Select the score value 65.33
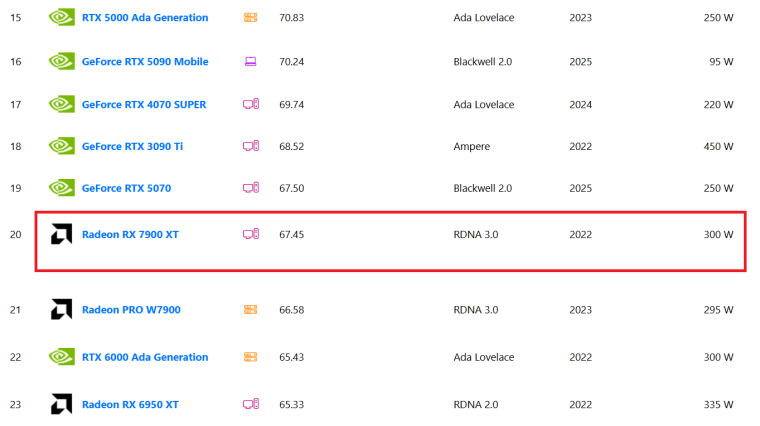760x426 pixels. click(292, 405)
